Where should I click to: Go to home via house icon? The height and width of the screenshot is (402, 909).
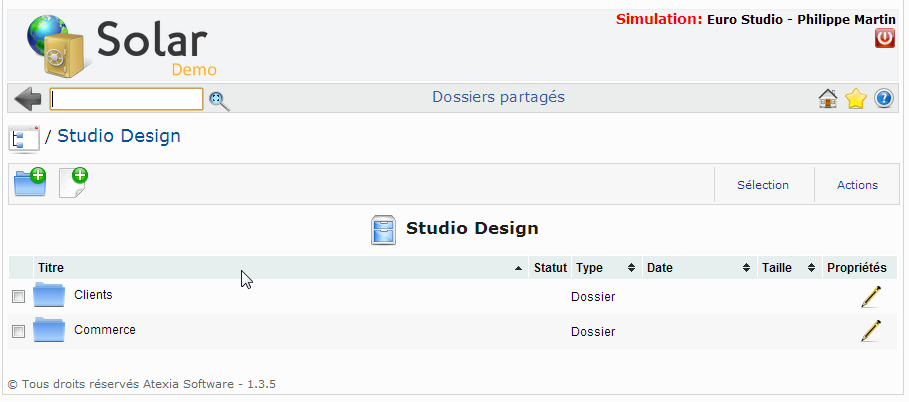[827, 99]
